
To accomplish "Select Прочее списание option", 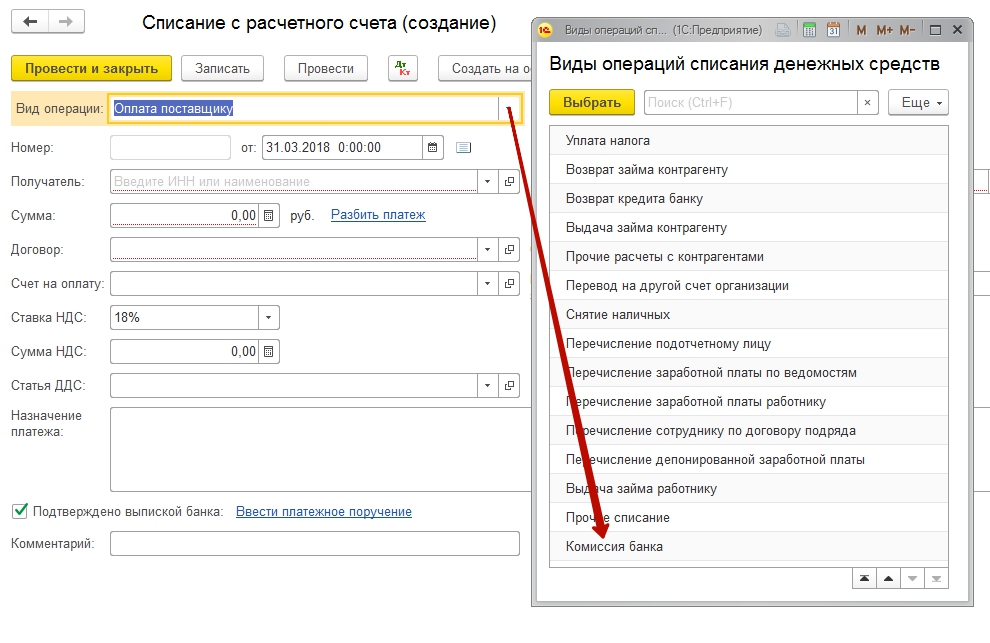I will [749, 518].
